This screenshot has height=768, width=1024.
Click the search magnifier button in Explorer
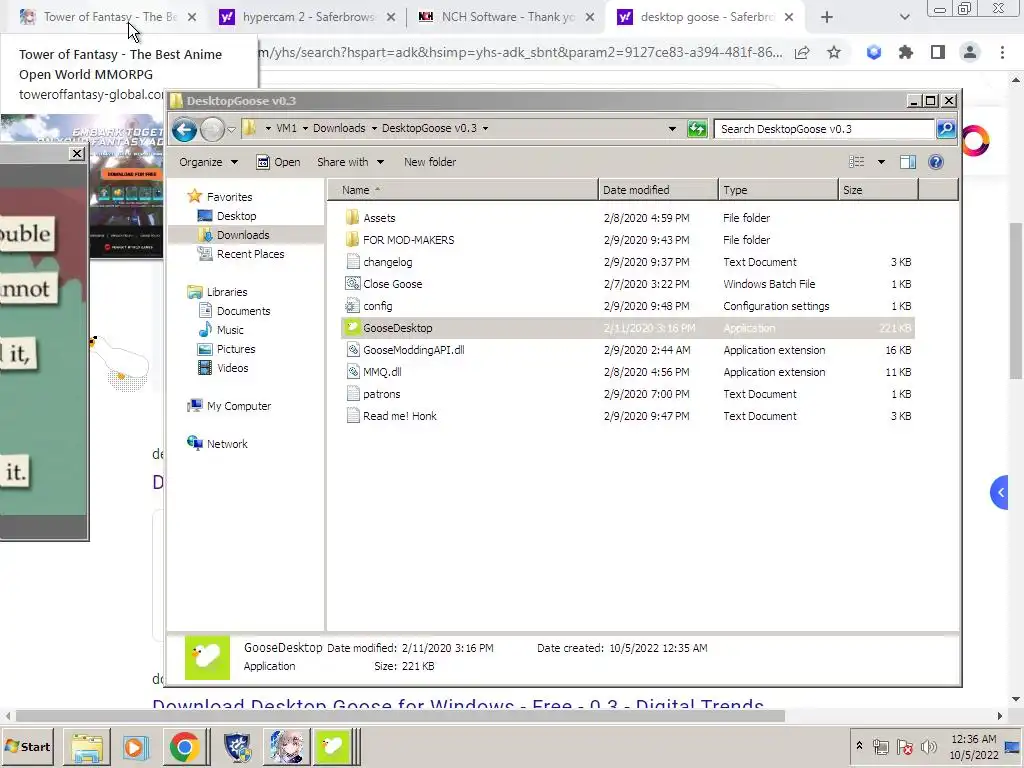tap(946, 129)
